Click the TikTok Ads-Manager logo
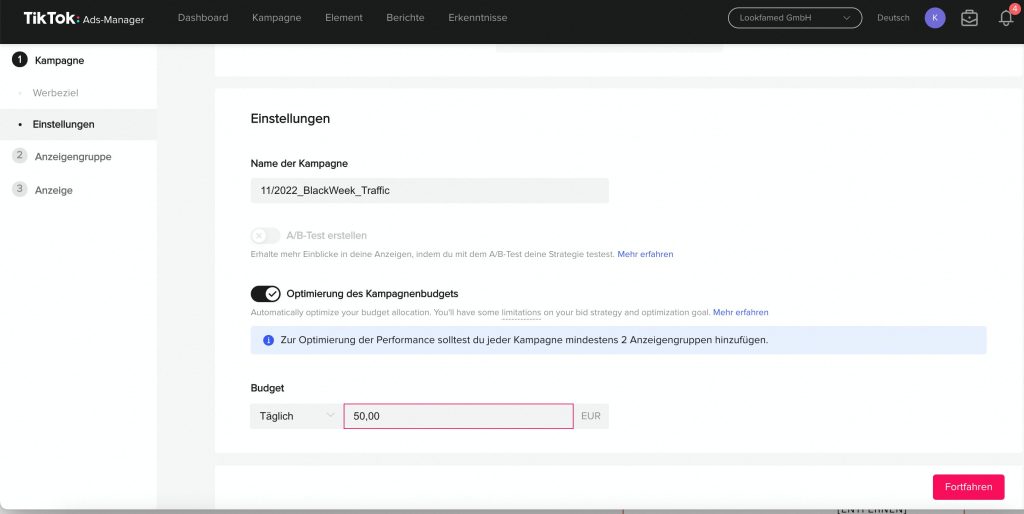Screen dimensions: 1024x514 84,18
